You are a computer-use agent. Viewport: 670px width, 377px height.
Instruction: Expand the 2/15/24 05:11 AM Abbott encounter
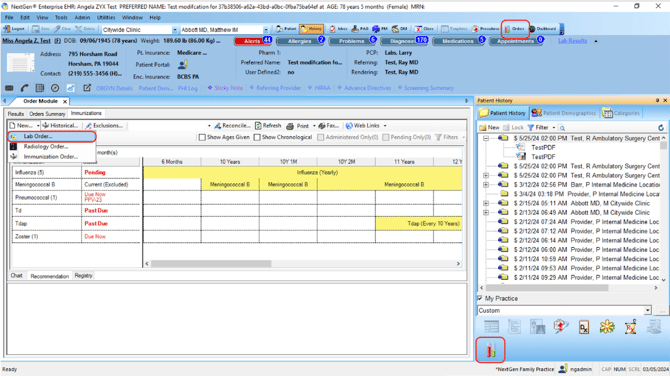[486, 203]
